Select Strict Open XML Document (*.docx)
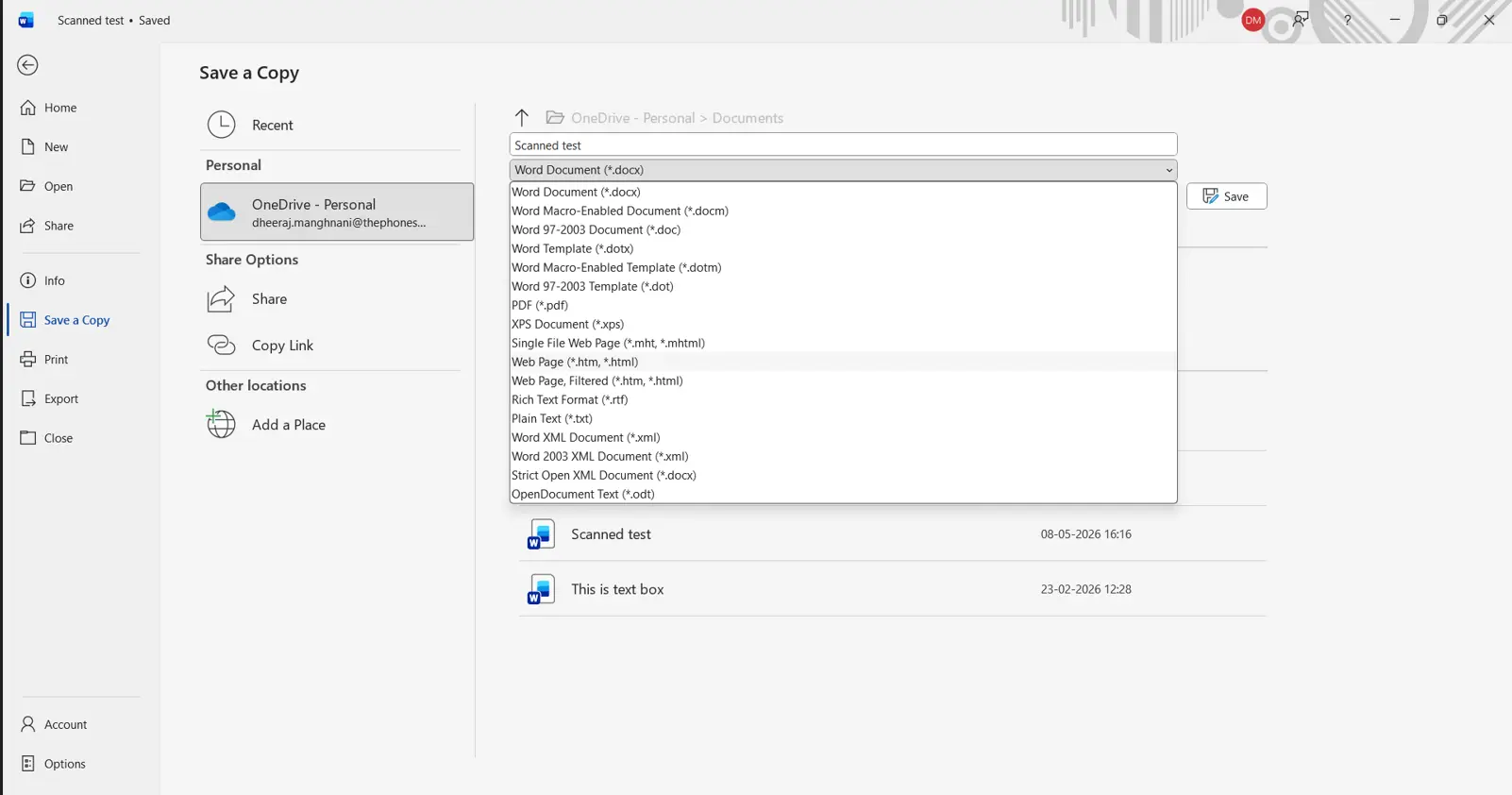Screen dimensions: 1512x795 coord(843,475)
